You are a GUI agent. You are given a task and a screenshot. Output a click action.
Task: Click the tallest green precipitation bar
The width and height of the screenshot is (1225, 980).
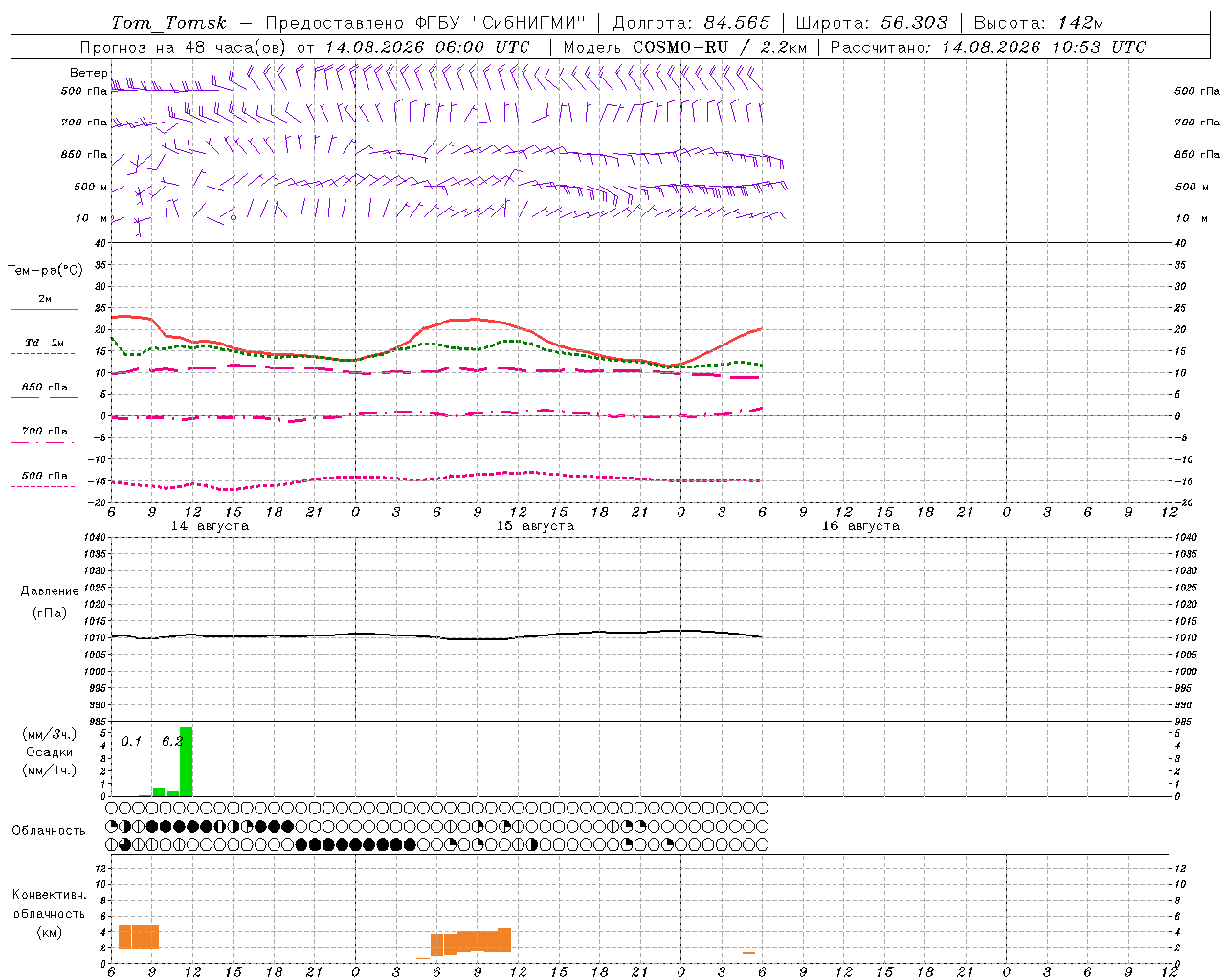[186, 762]
